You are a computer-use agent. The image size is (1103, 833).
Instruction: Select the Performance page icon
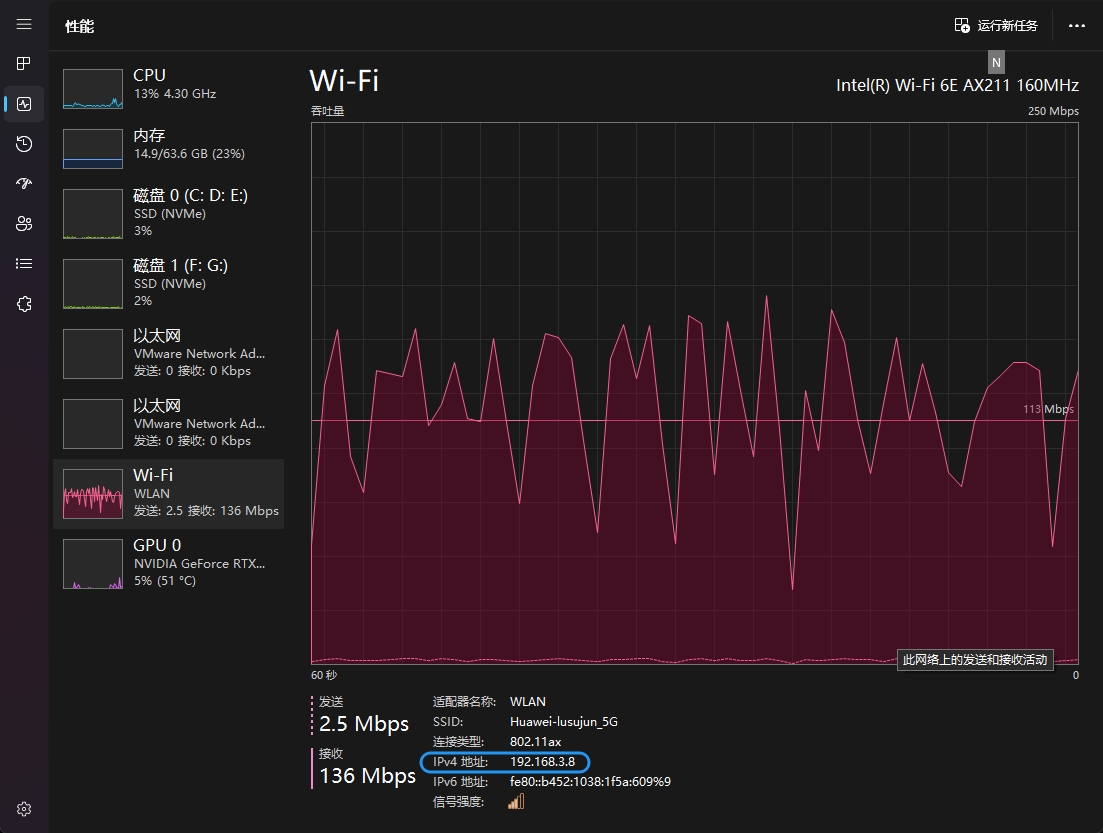pyautogui.click(x=24, y=104)
